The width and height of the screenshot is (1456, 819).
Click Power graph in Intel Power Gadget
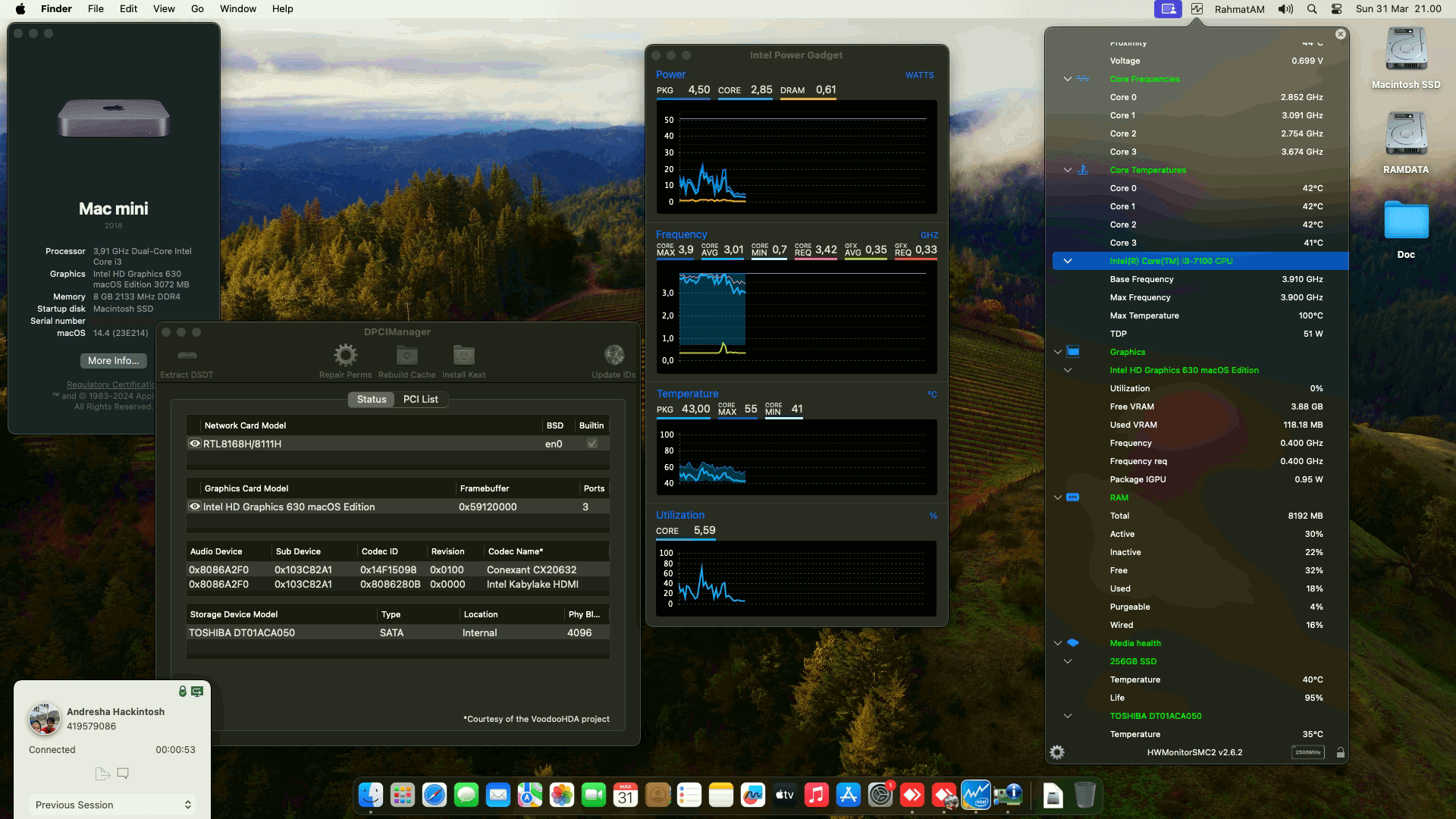tap(796, 157)
